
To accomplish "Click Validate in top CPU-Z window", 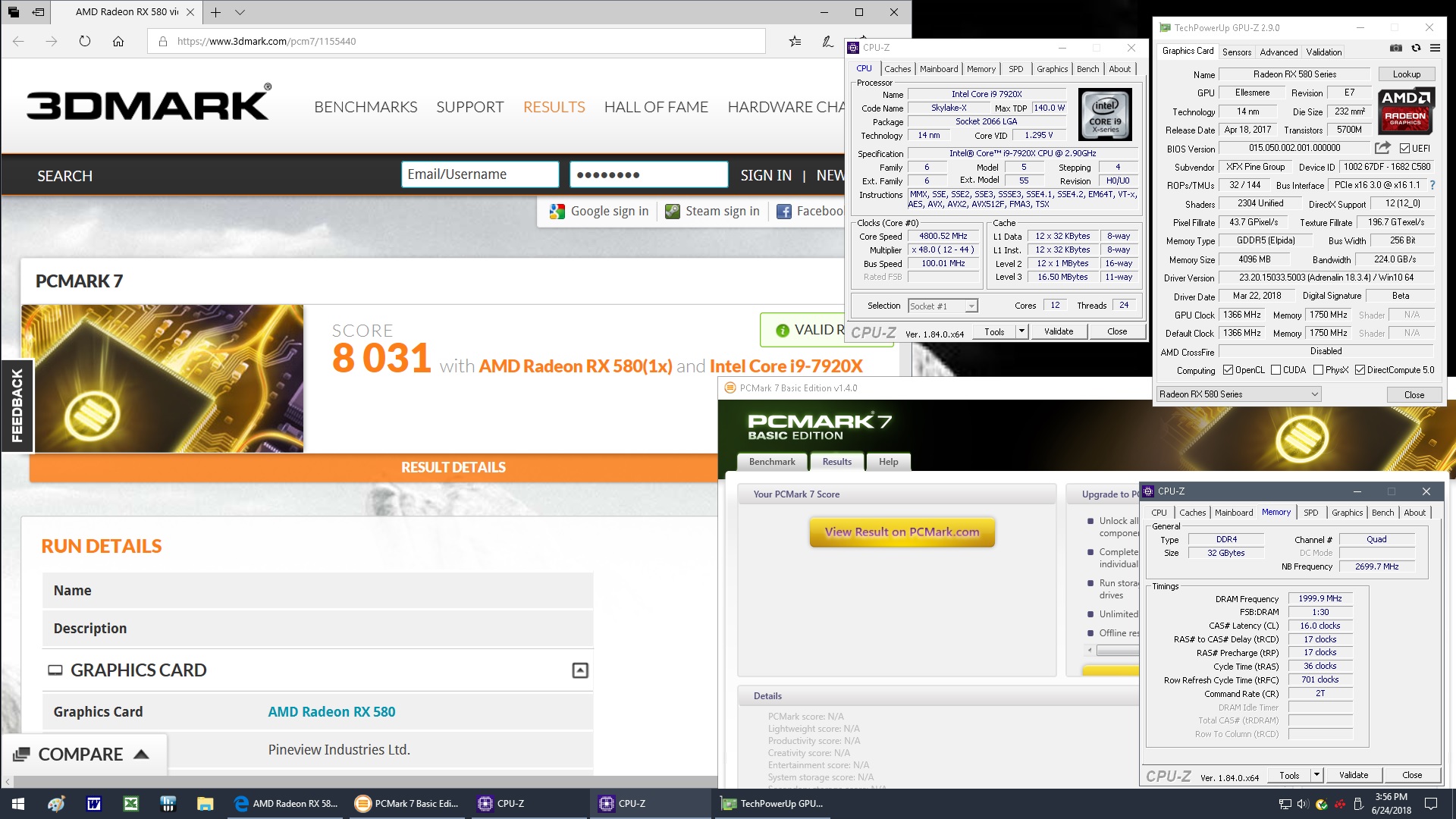I will pyautogui.click(x=1059, y=331).
